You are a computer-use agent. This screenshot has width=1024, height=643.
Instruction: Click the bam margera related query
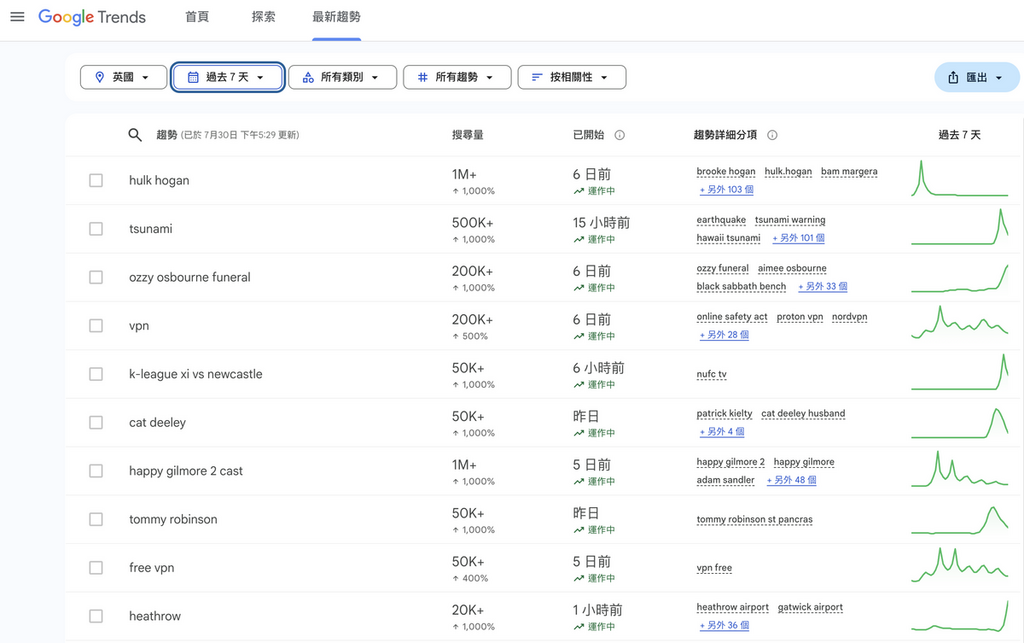[x=849, y=172]
